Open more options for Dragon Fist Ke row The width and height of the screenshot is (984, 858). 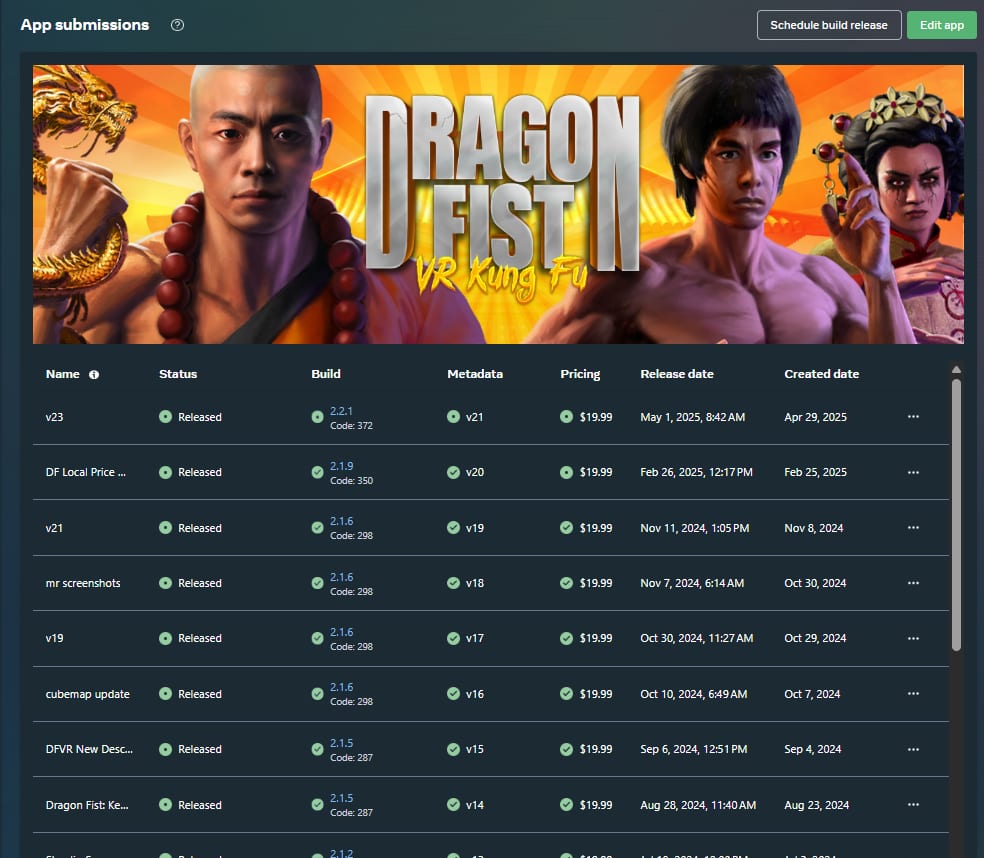point(913,805)
